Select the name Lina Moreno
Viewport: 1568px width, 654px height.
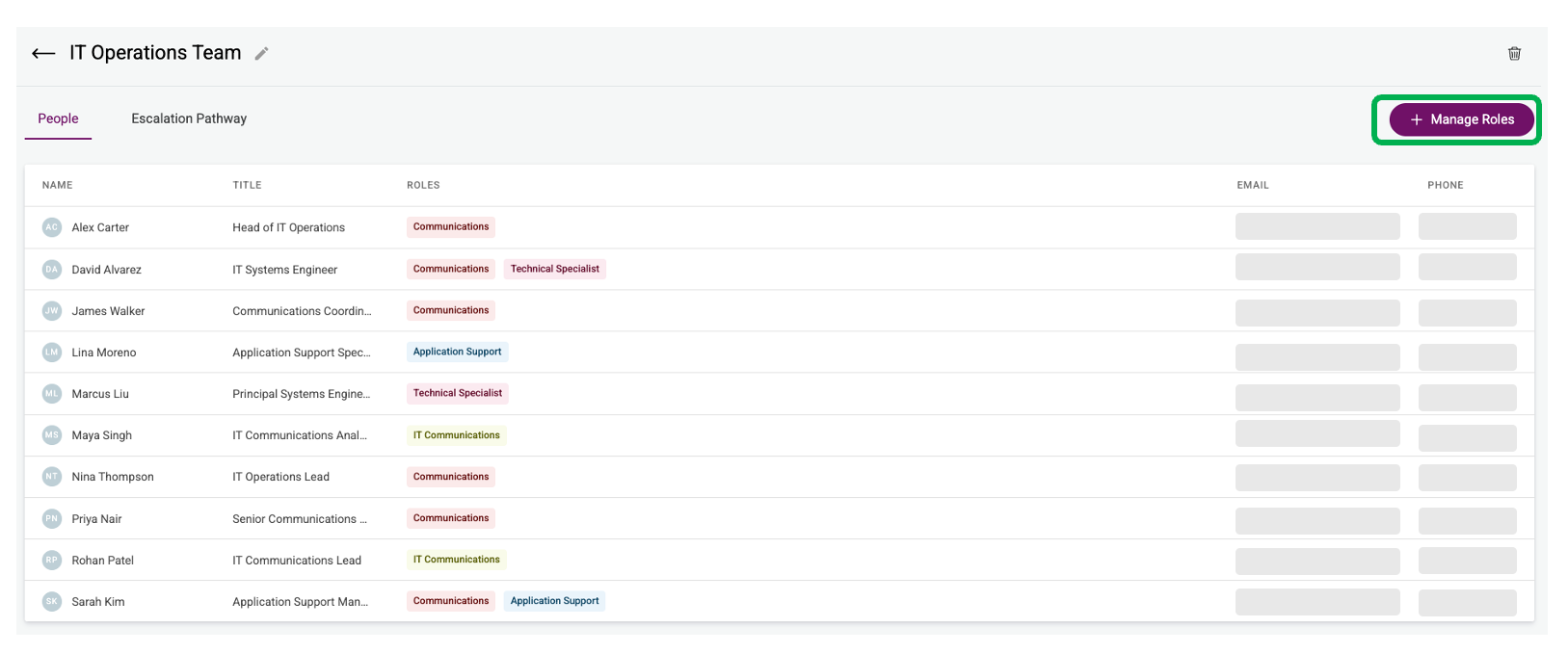104,353
